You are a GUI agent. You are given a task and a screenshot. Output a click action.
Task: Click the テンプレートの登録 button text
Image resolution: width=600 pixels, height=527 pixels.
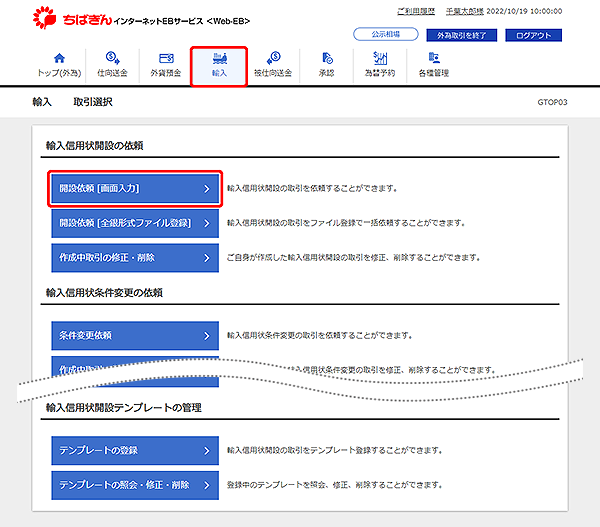[x=98, y=450]
